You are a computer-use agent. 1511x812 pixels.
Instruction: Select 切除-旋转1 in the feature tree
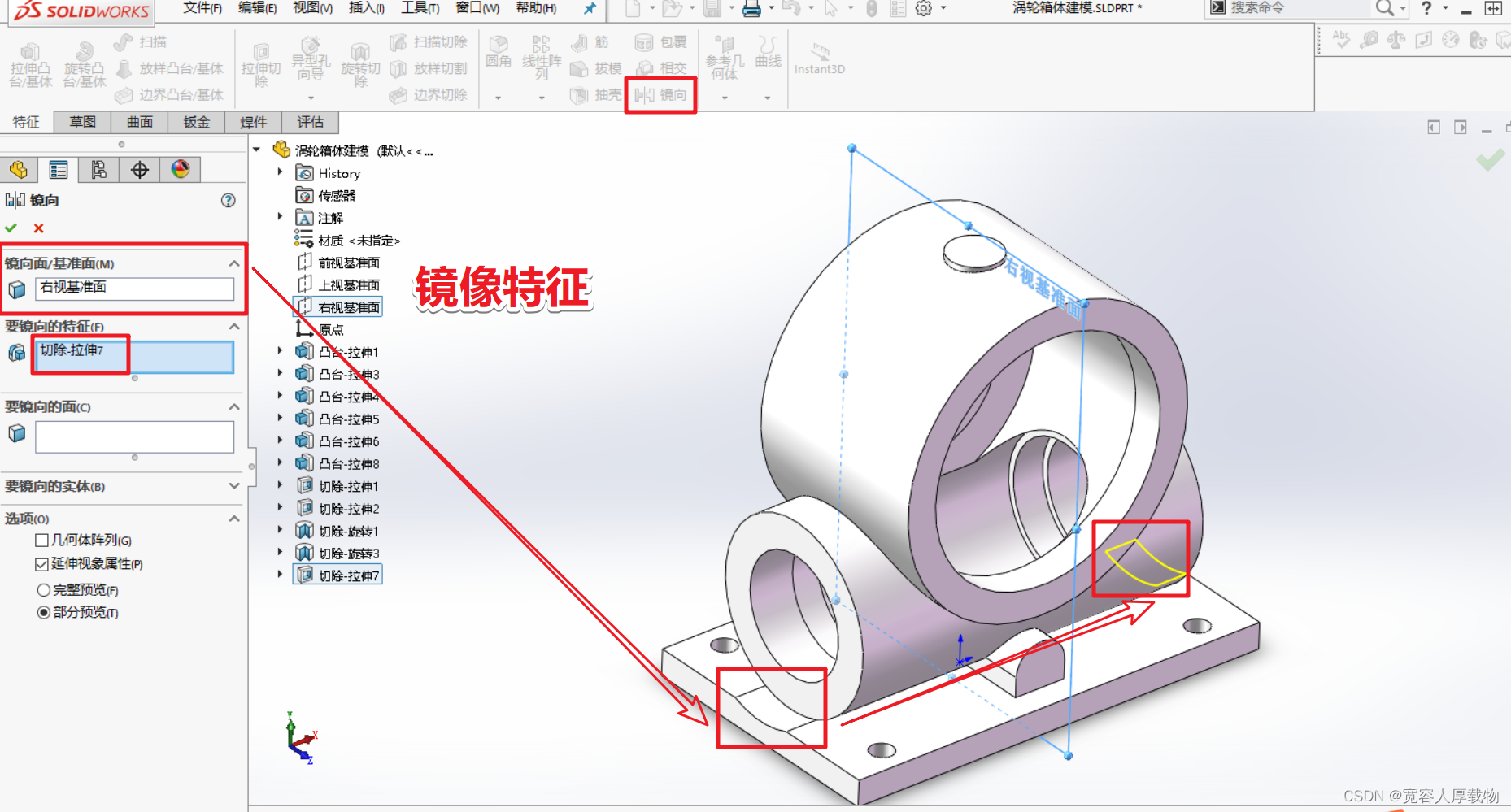(349, 531)
